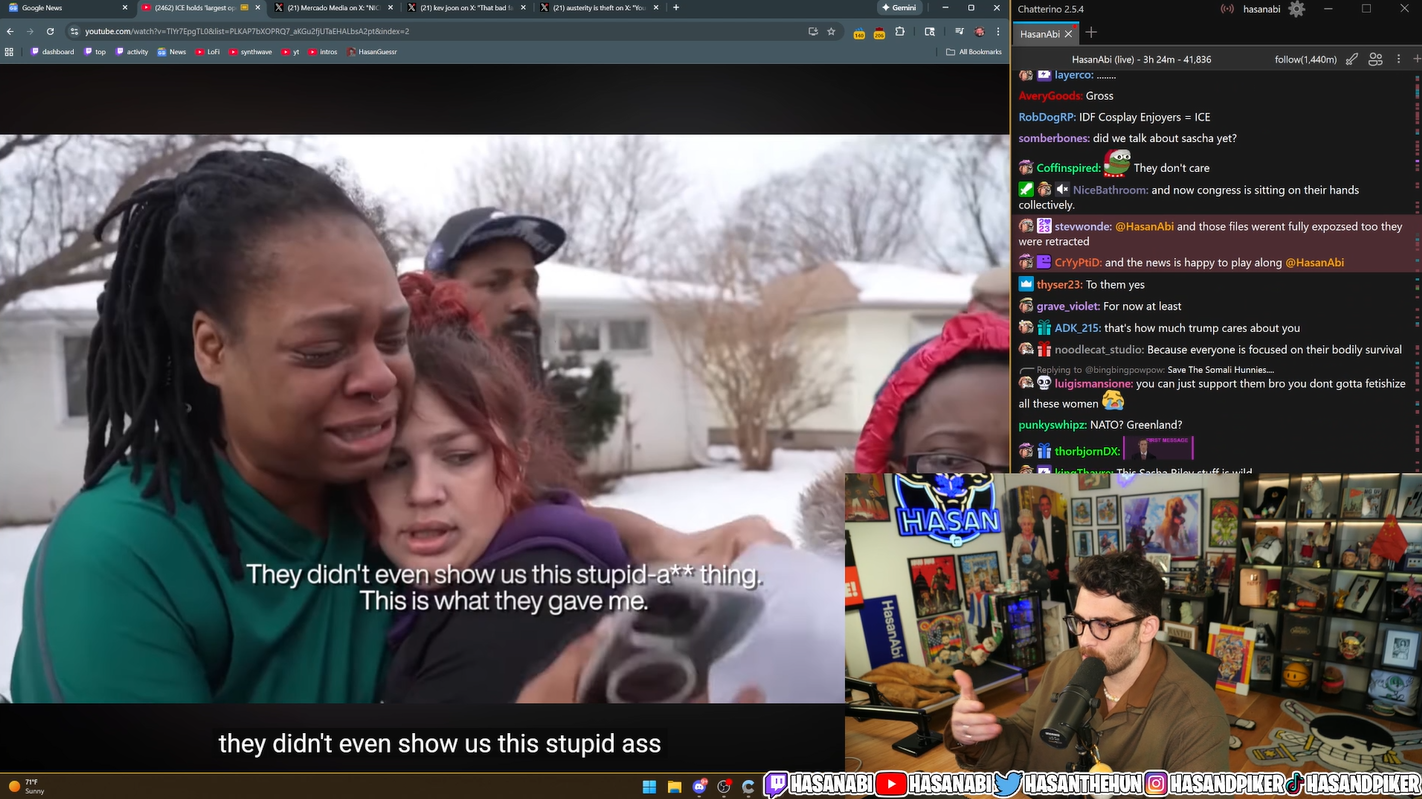Click username punkywhipz in chat

pyautogui.click(x=1052, y=425)
